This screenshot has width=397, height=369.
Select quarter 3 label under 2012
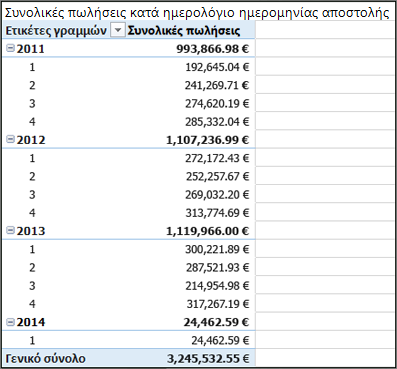(x=32, y=194)
